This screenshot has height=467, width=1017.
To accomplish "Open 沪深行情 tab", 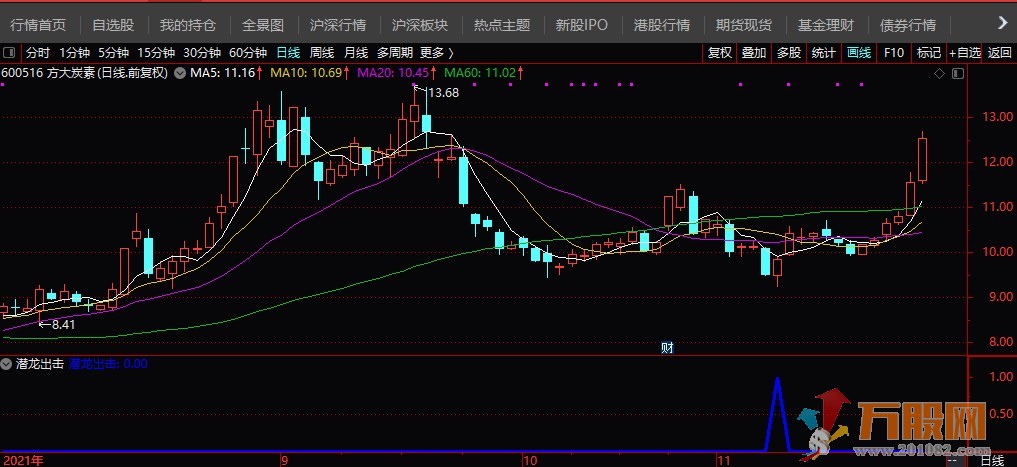I will tap(338, 25).
